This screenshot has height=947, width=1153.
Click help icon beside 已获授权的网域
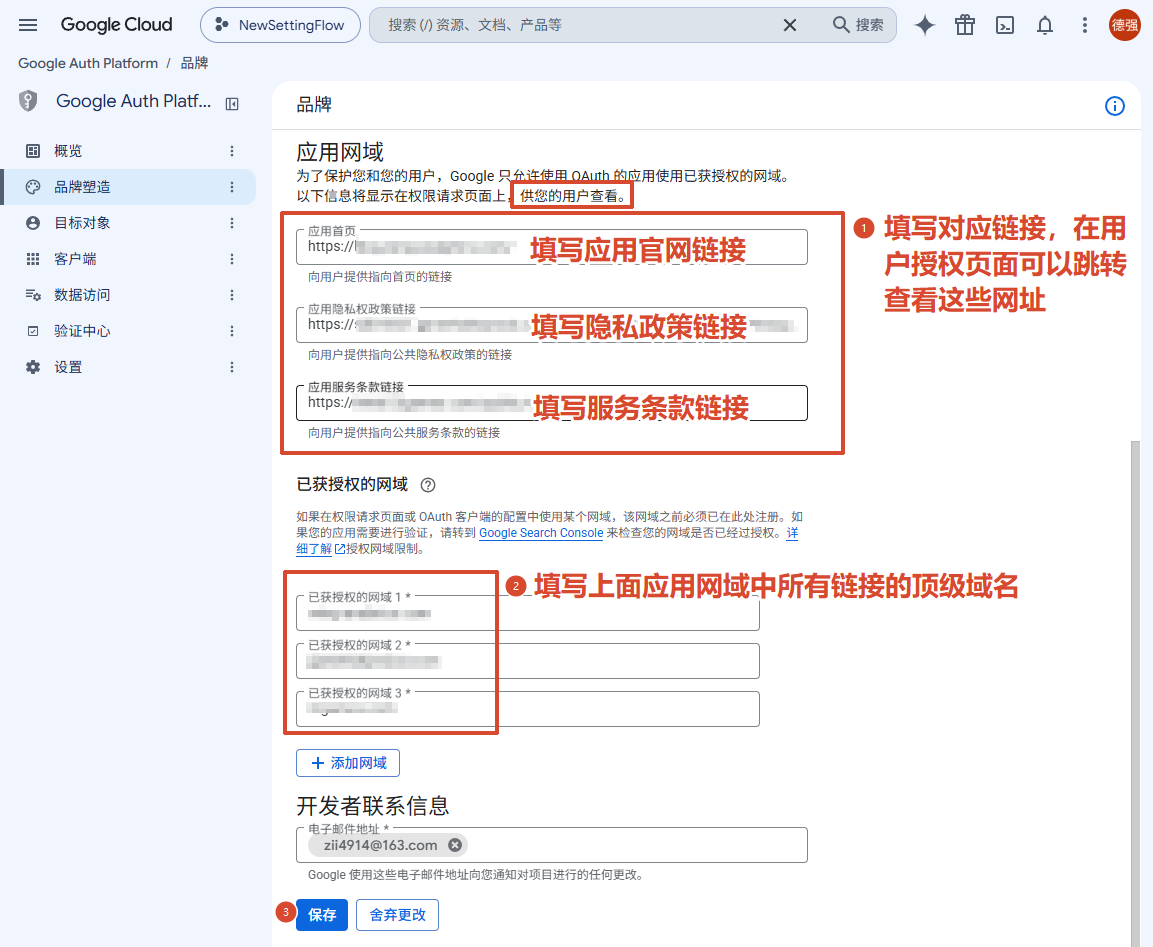click(428, 485)
